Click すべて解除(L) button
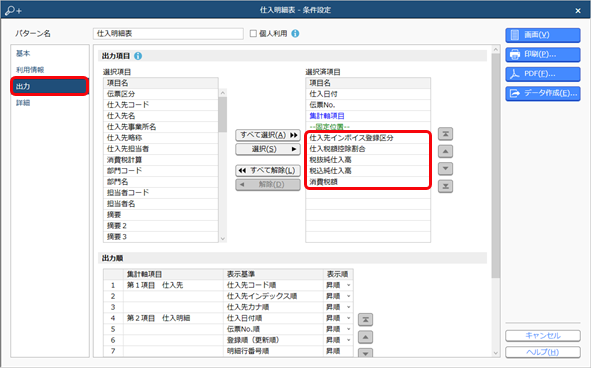 268,170
